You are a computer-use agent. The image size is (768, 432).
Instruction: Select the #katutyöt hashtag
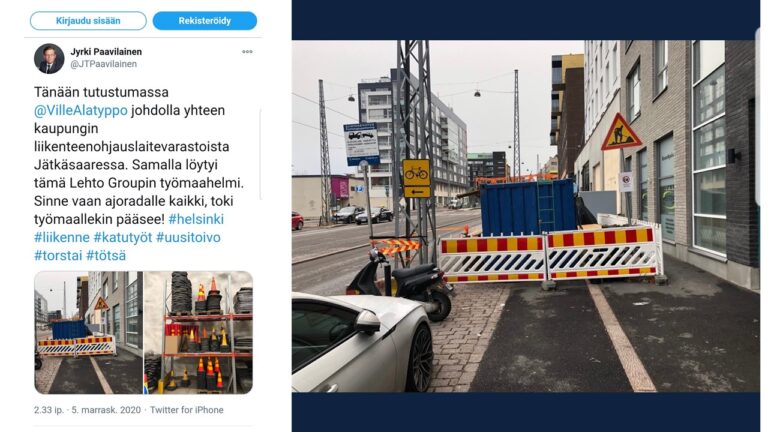[123, 237]
